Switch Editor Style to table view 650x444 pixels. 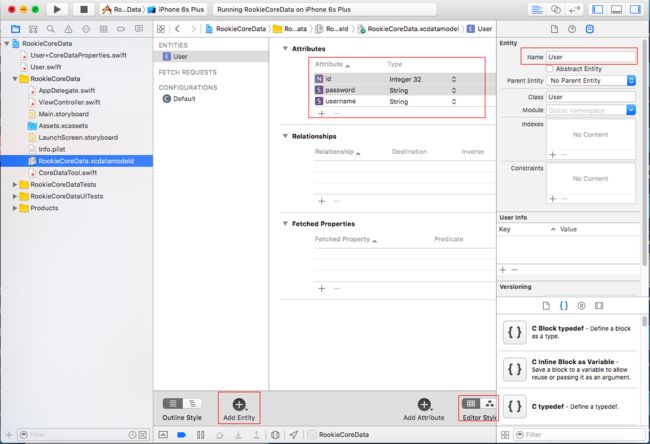click(471, 403)
